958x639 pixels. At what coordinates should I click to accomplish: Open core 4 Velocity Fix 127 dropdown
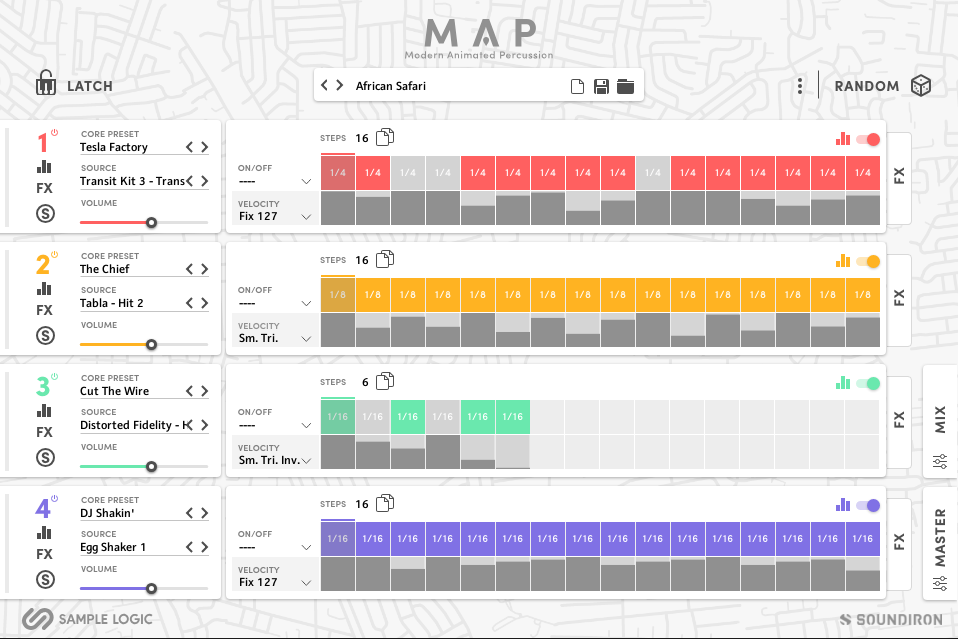click(x=275, y=582)
